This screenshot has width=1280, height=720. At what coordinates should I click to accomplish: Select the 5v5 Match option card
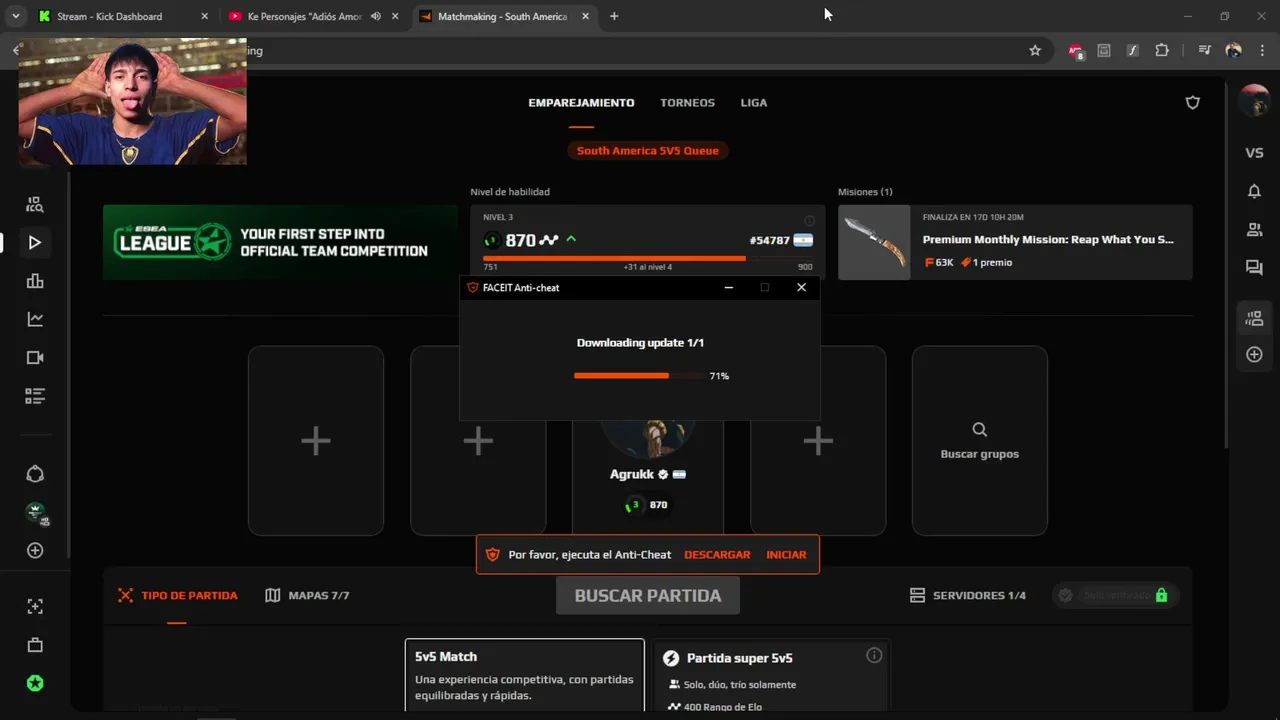click(x=524, y=675)
